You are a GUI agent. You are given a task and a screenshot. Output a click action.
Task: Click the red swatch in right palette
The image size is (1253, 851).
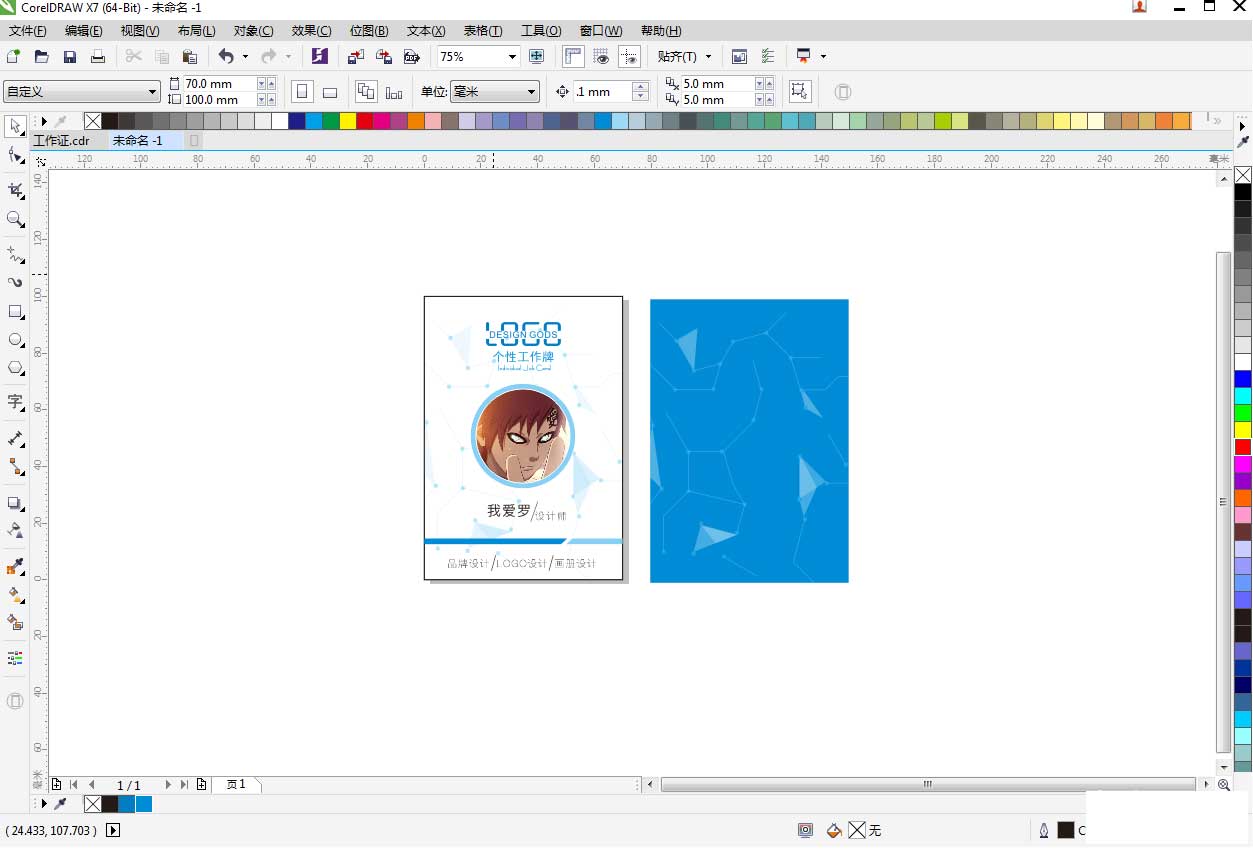point(1242,447)
